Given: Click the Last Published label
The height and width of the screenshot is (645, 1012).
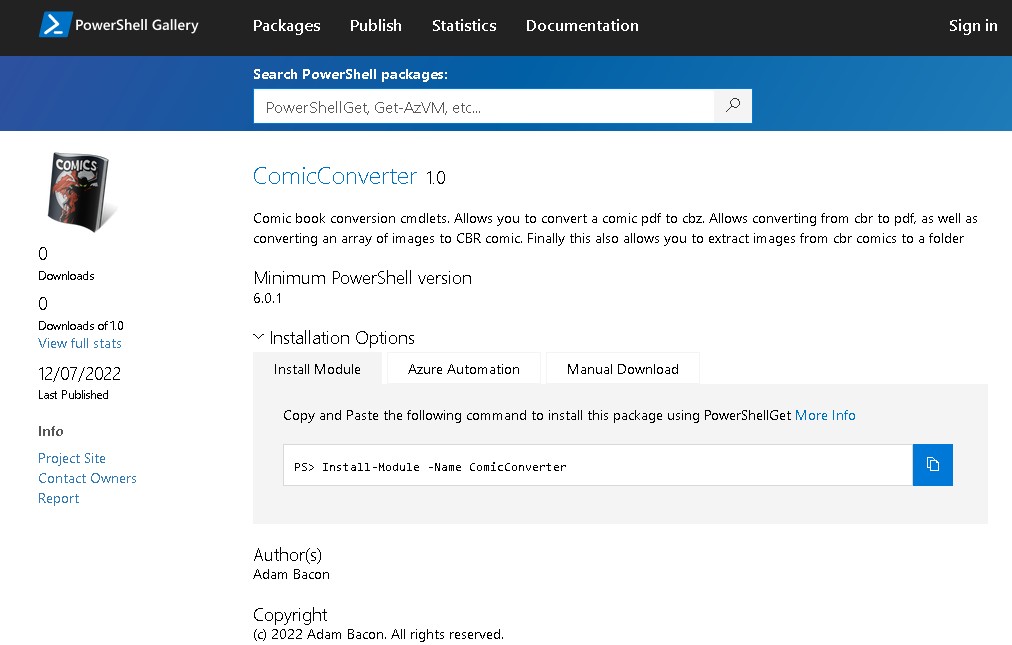Looking at the screenshot, I should [74, 395].
